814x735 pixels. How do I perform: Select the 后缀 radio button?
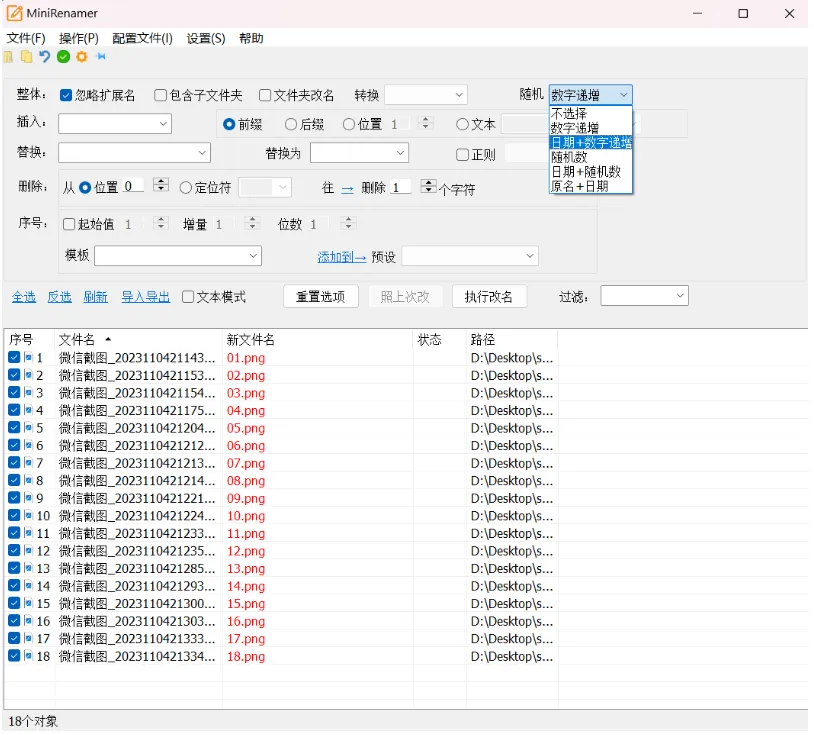(291, 124)
